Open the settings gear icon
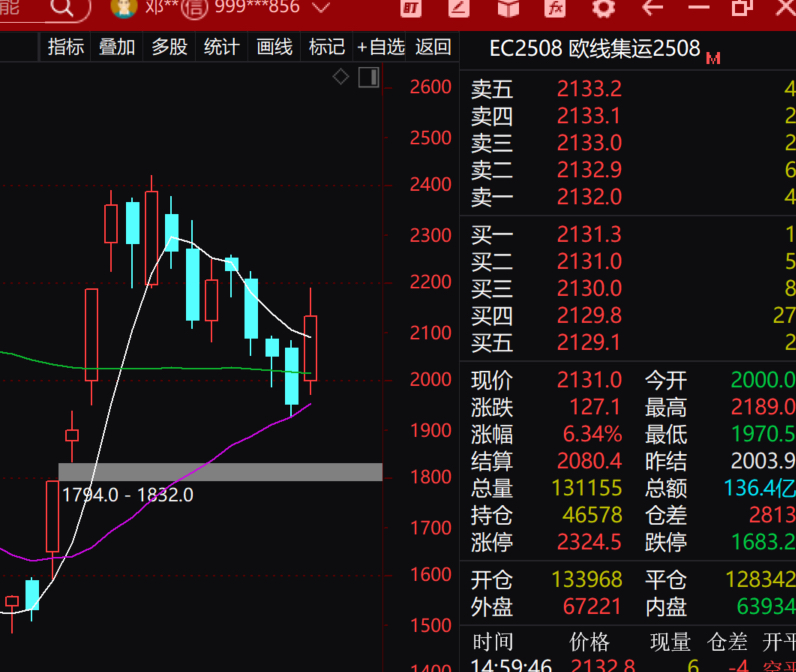Viewport: 796px width, 672px height. click(x=603, y=8)
